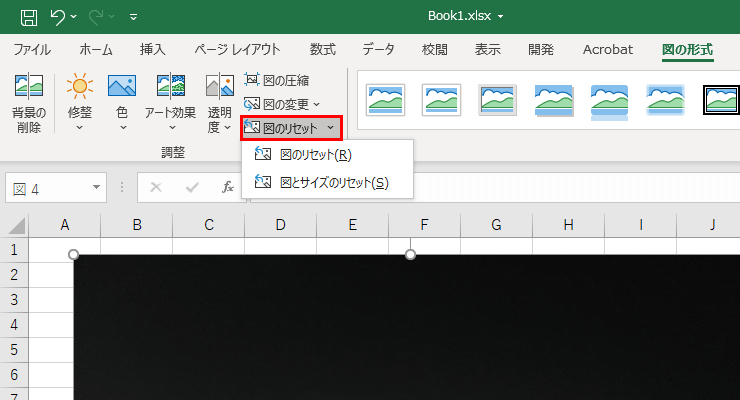
Task: Open the 修整 corrections menu
Action: (79, 101)
